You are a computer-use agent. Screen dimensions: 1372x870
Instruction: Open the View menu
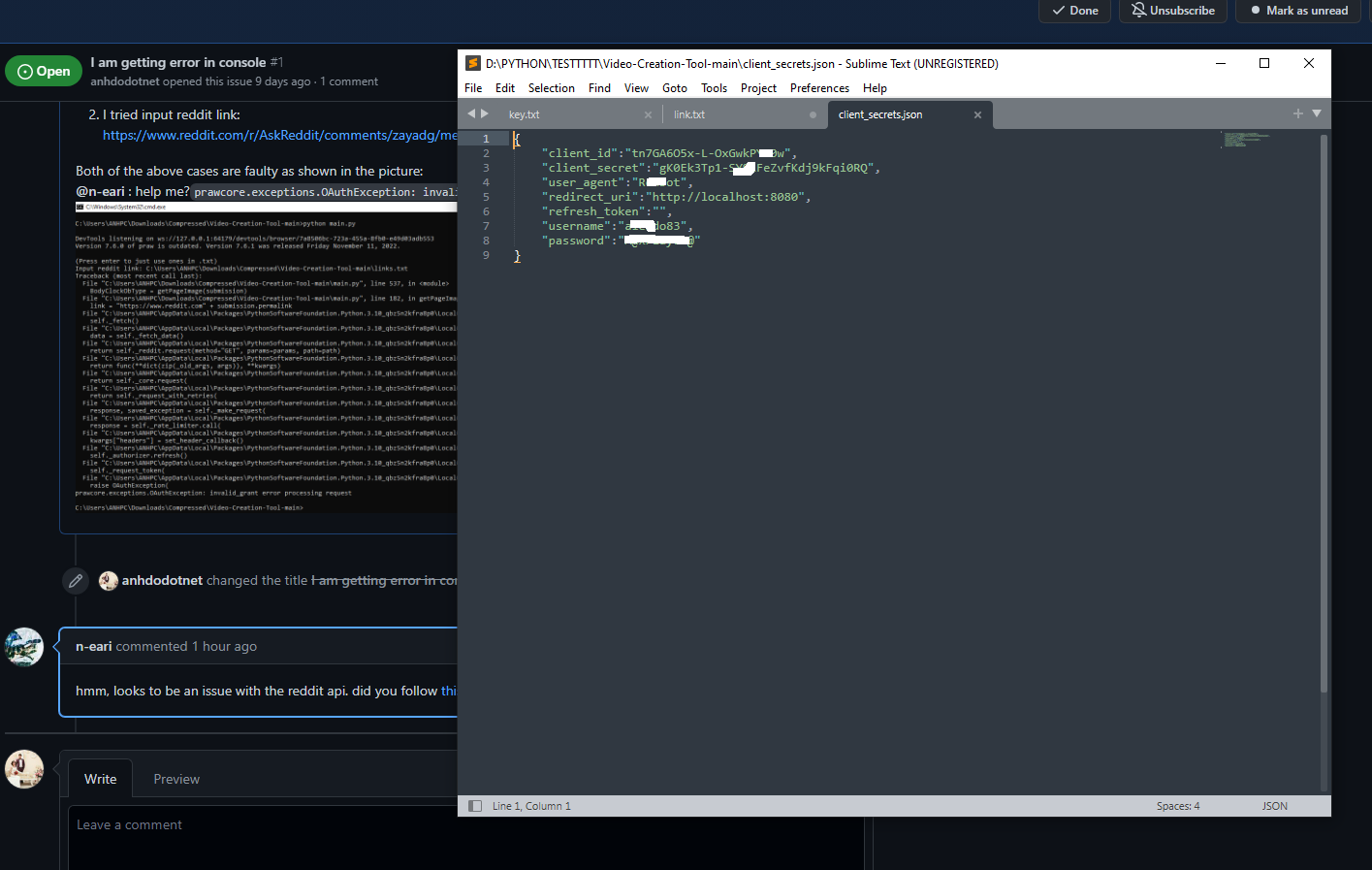(x=636, y=88)
